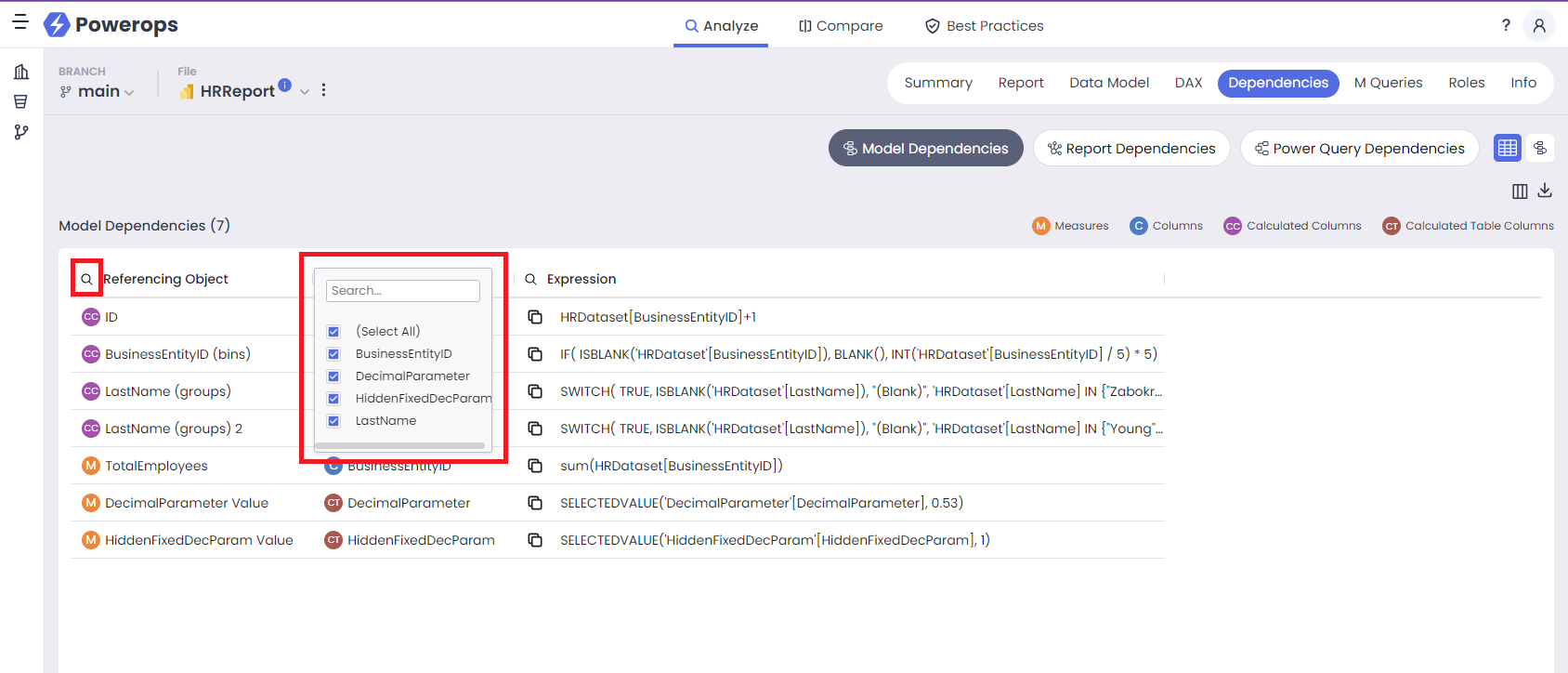Image resolution: width=1568 pixels, height=673 pixels.
Task: Open the database sidebar icon
Action: click(x=20, y=101)
